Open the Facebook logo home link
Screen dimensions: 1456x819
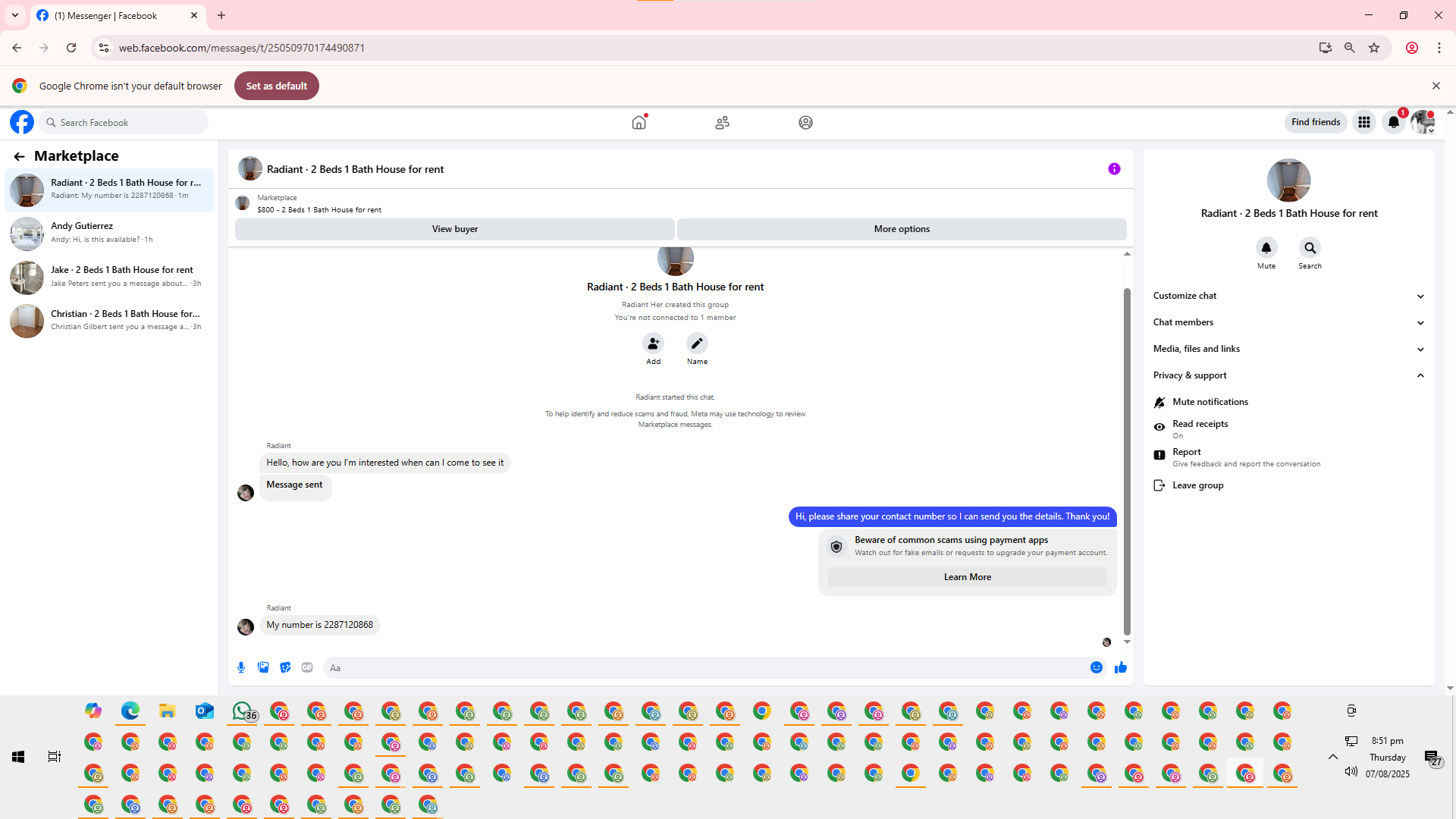(22, 122)
